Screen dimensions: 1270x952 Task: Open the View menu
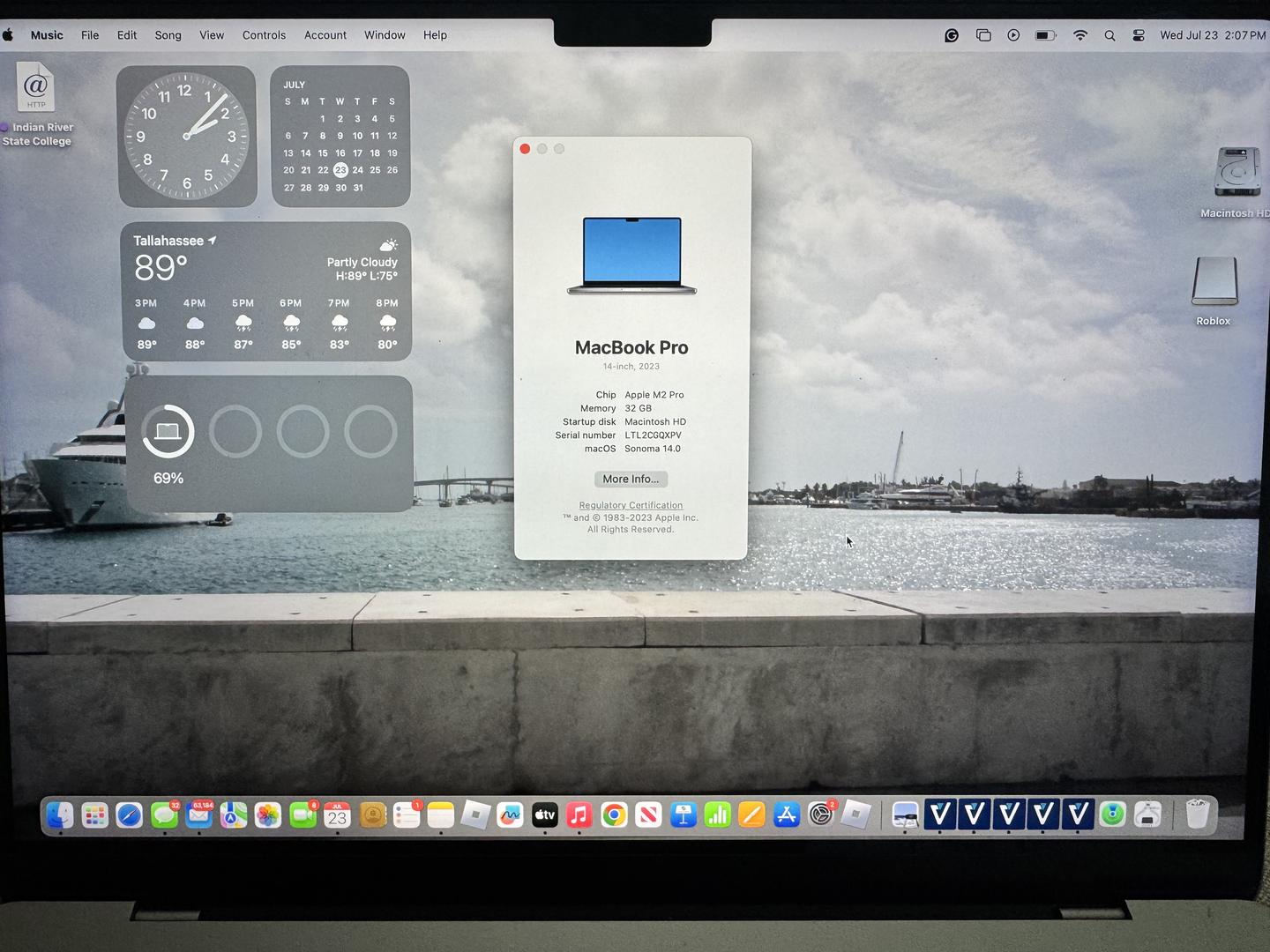coord(212,35)
